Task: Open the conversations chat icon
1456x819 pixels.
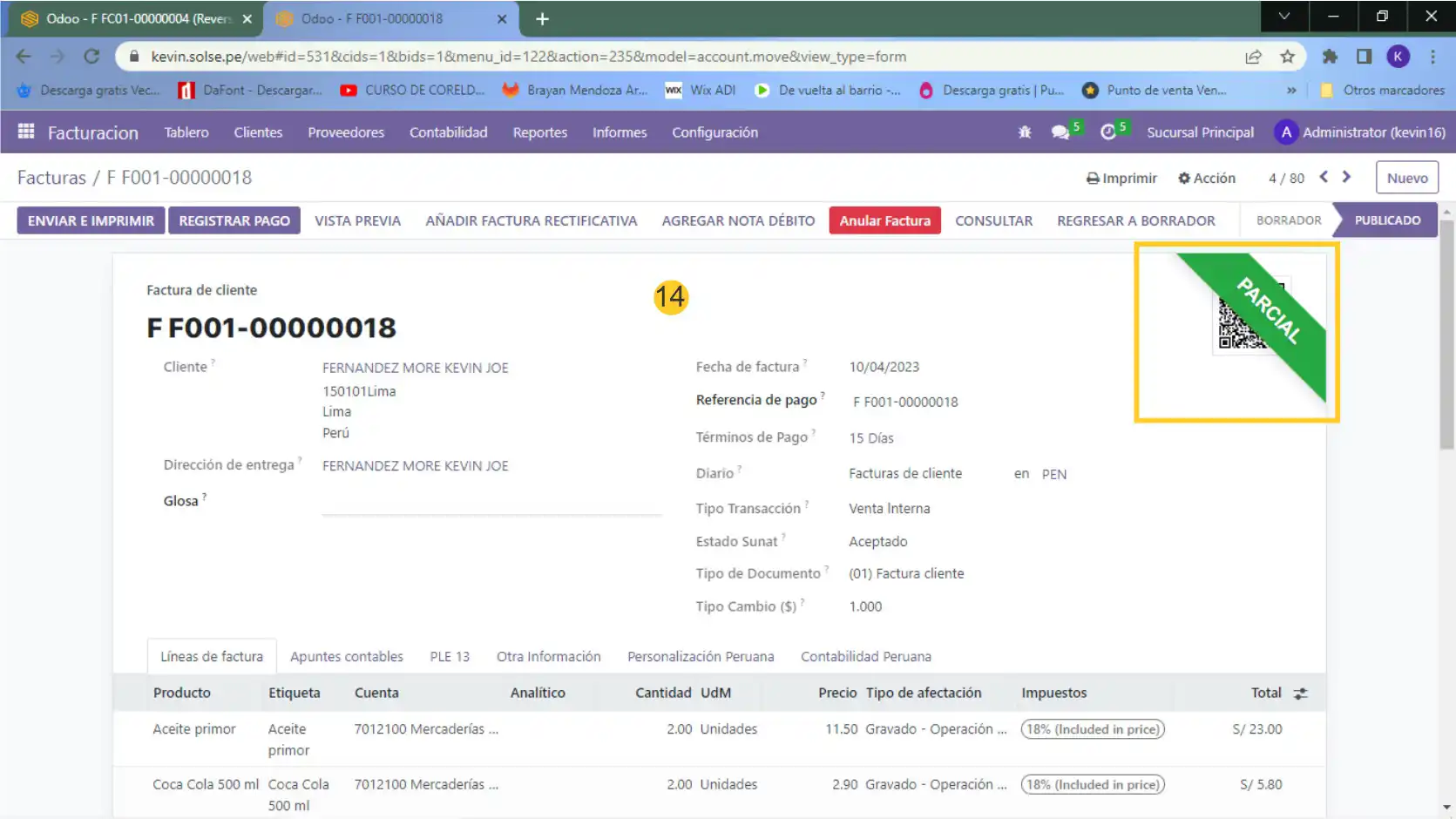Action: coord(1060,132)
